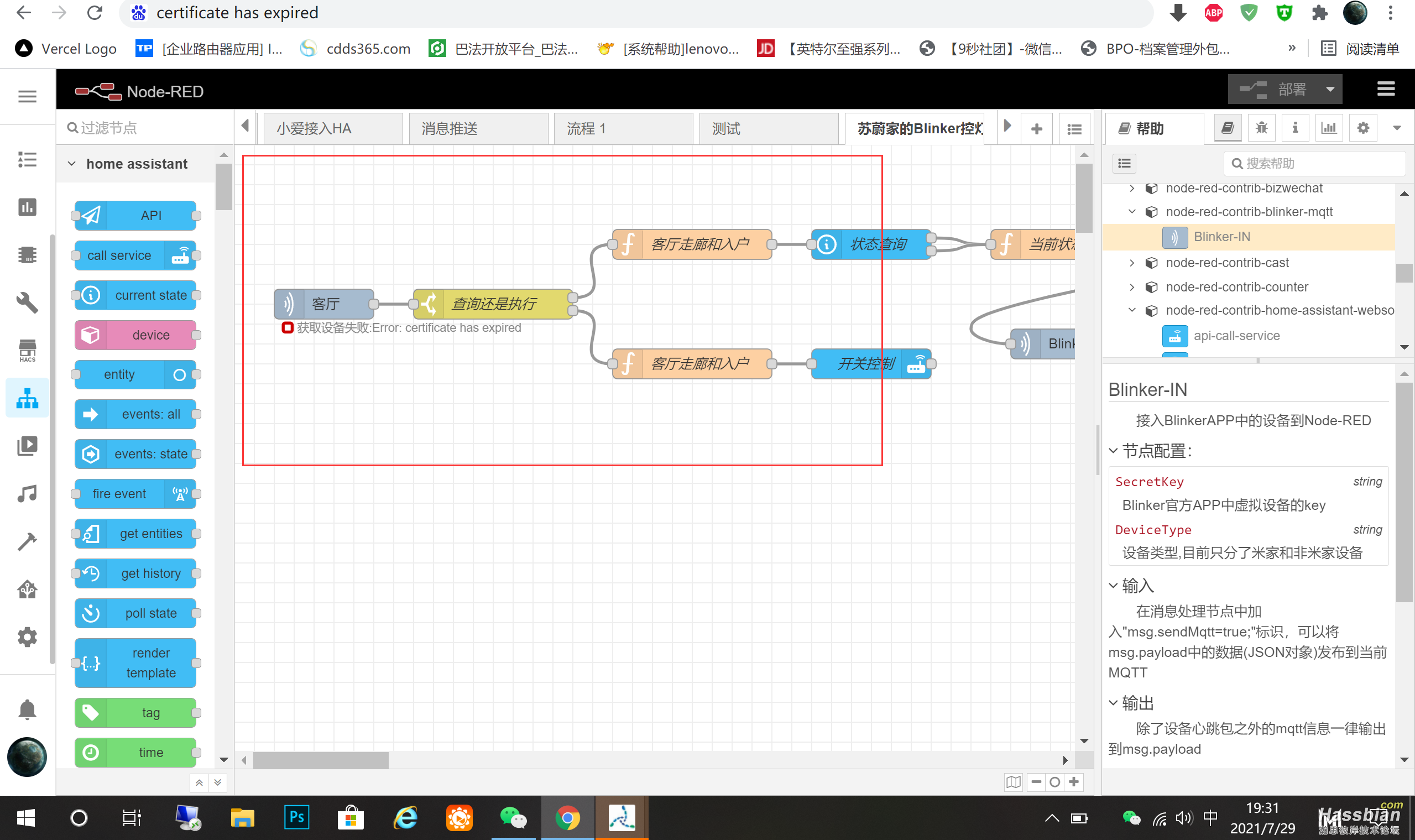Pick the call service palette node
Image resolution: width=1415 pixels, height=840 pixels.
pos(135,255)
